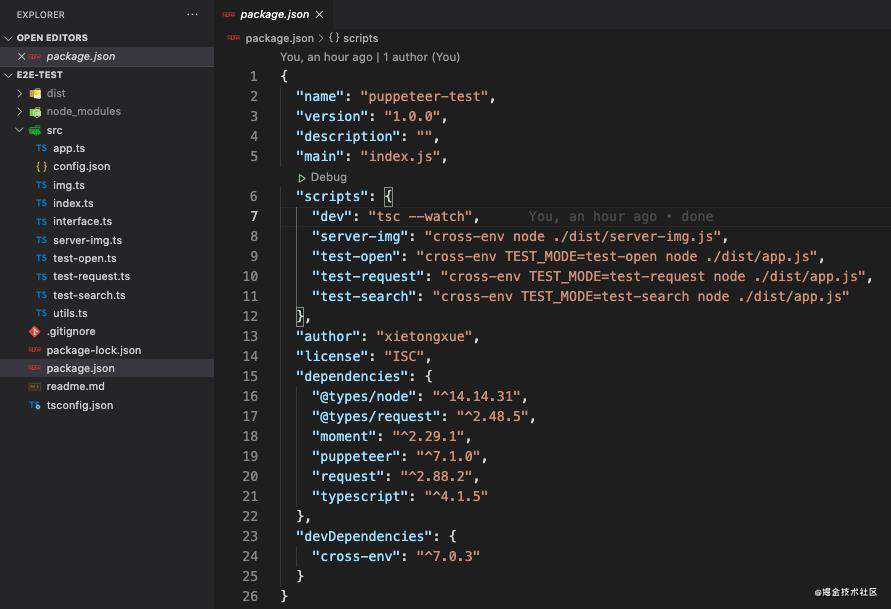
Task: Open tsconfig.json from the file tree
Action: [x=80, y=405]
